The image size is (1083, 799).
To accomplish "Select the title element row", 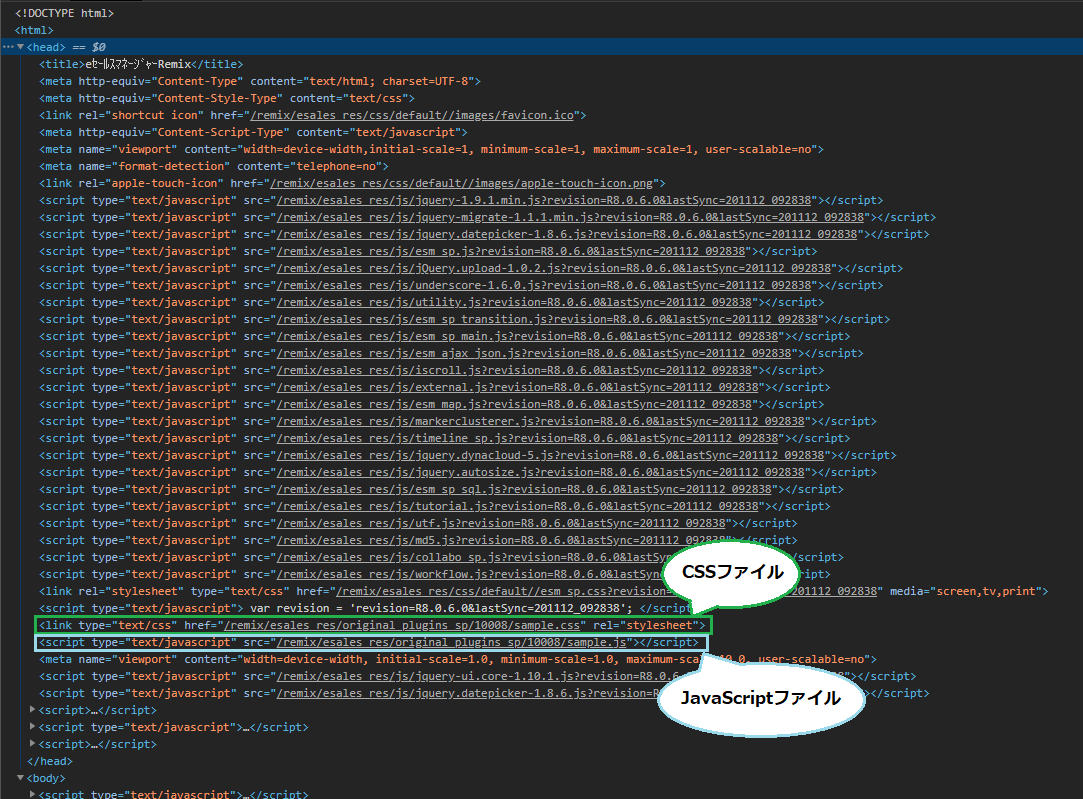I will (141, 64).
